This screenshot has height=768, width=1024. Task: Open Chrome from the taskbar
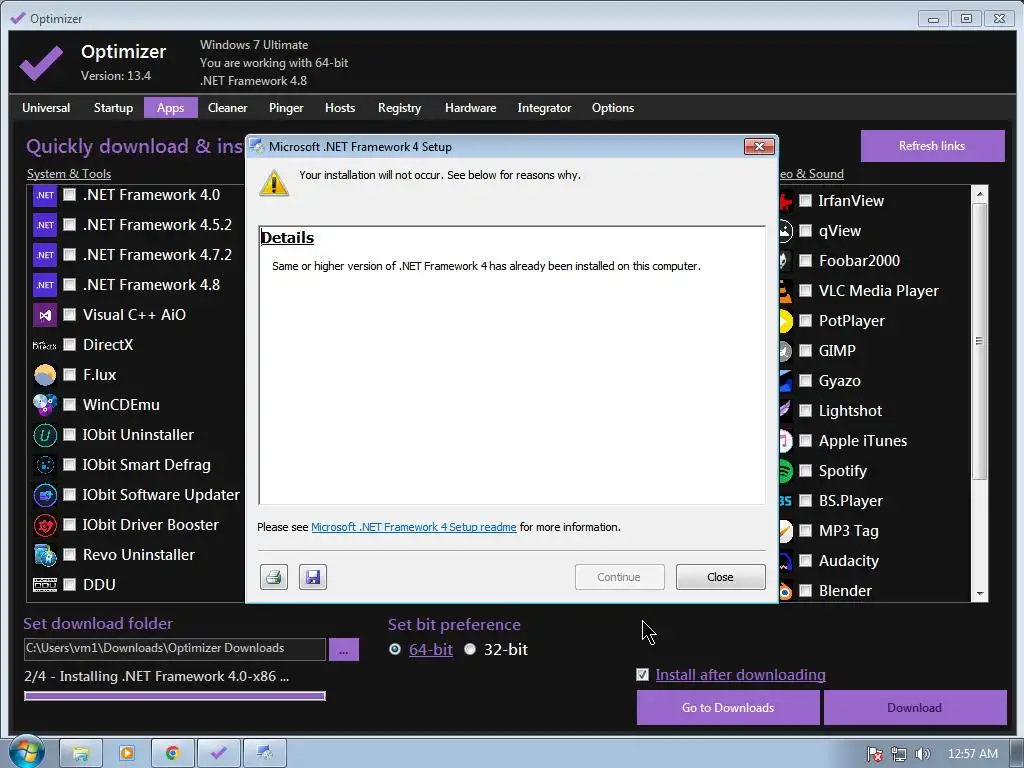[172, 753]
